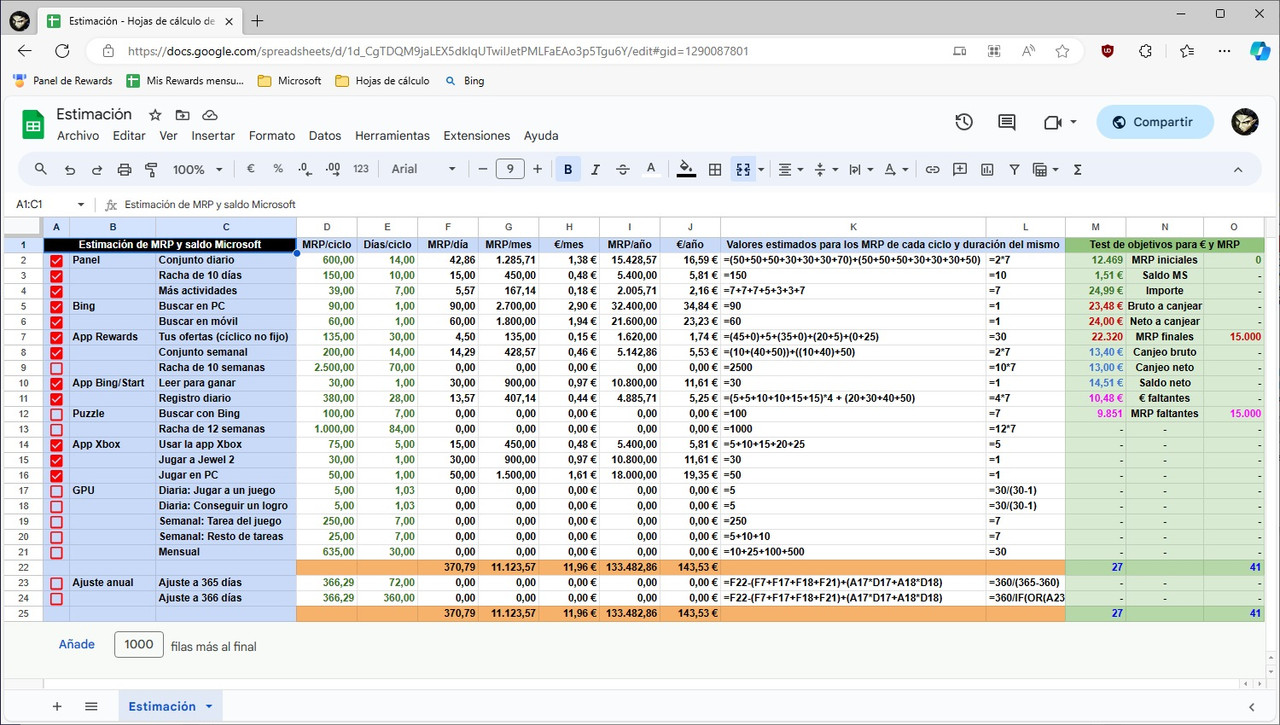Check Puzzle Buscar con Bing checkbox

[56, 414]
